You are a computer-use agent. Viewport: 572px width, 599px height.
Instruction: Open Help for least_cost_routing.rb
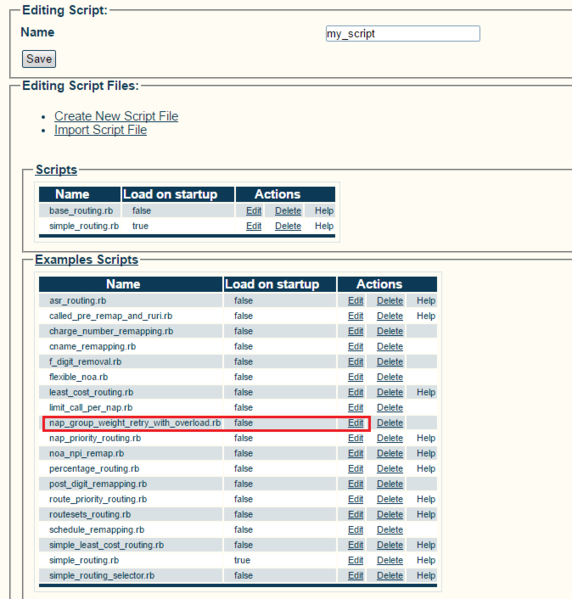(426, 392)
